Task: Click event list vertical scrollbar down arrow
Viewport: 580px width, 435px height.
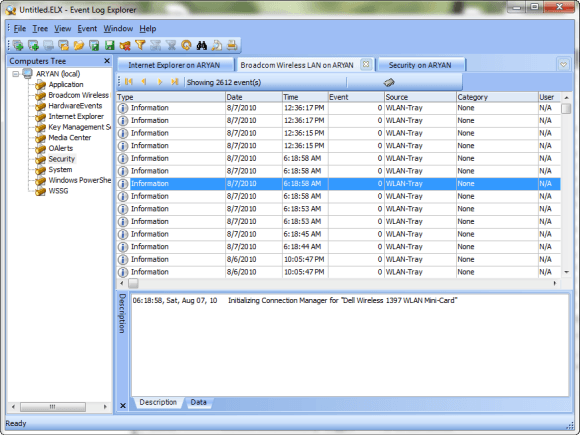Action: pyautogui.click(x=566, y=272)
